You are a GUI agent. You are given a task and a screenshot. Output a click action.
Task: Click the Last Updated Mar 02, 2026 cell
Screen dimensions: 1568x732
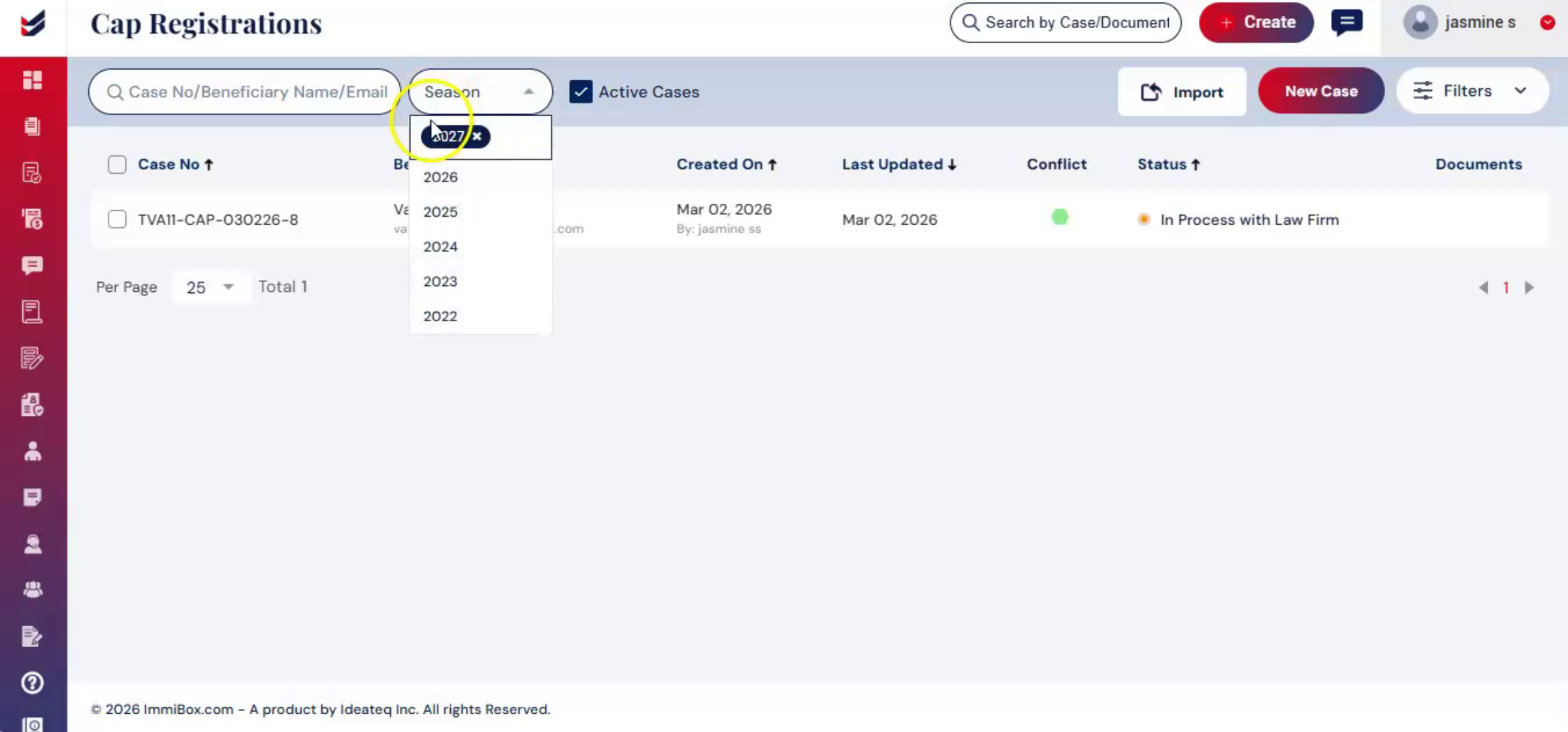[x=889, y=220]
